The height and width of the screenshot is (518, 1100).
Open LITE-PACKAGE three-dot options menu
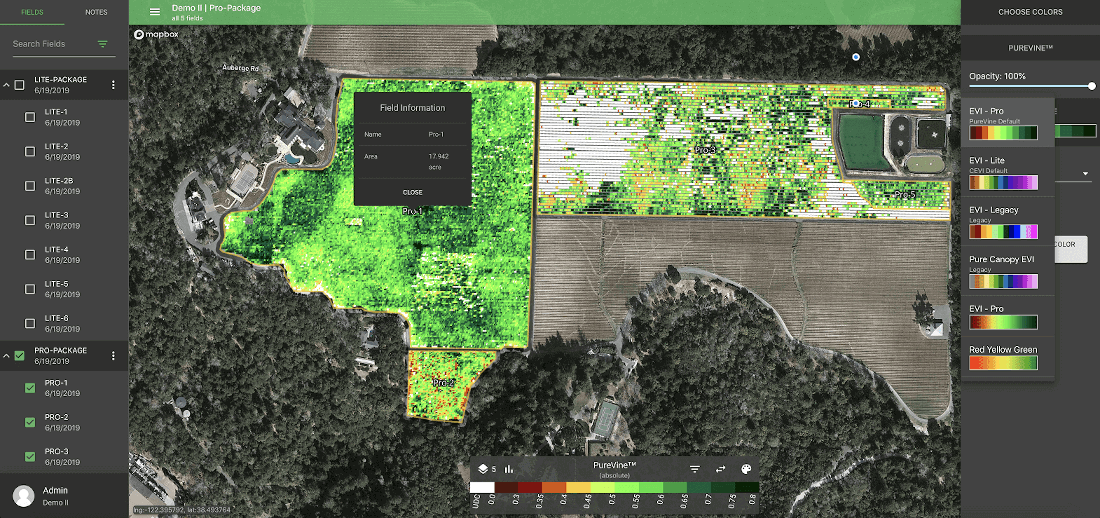(x=113, y=85)
